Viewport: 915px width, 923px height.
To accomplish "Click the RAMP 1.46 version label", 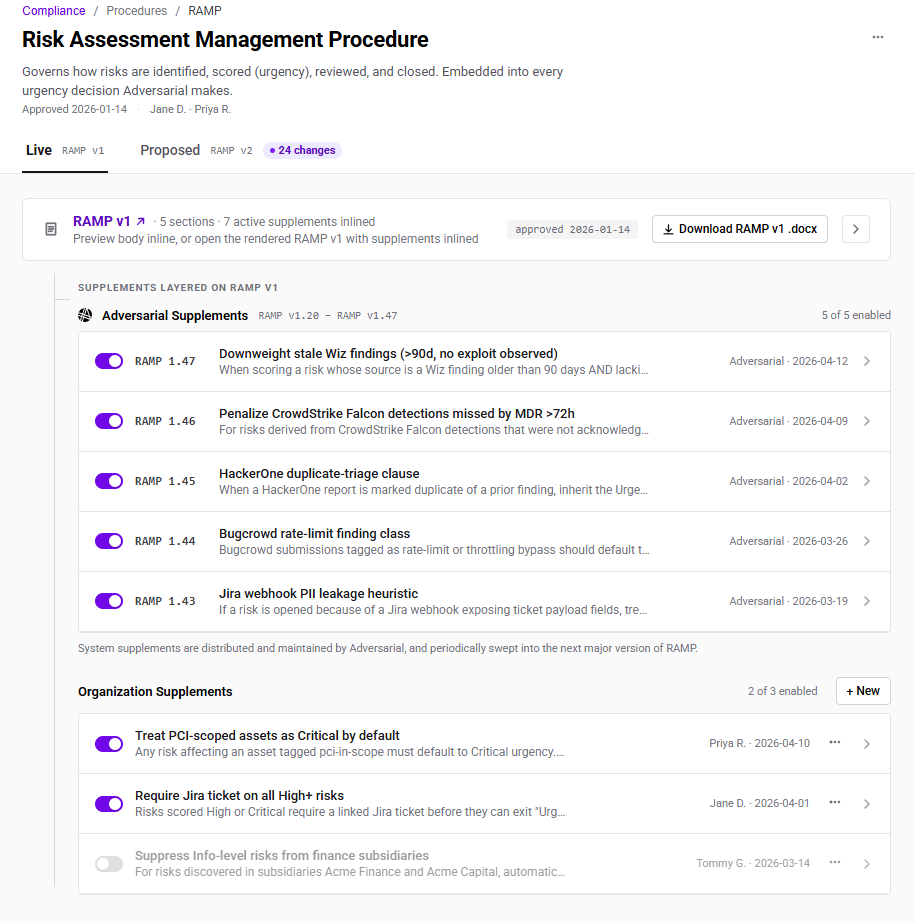I will click(165, 421).
